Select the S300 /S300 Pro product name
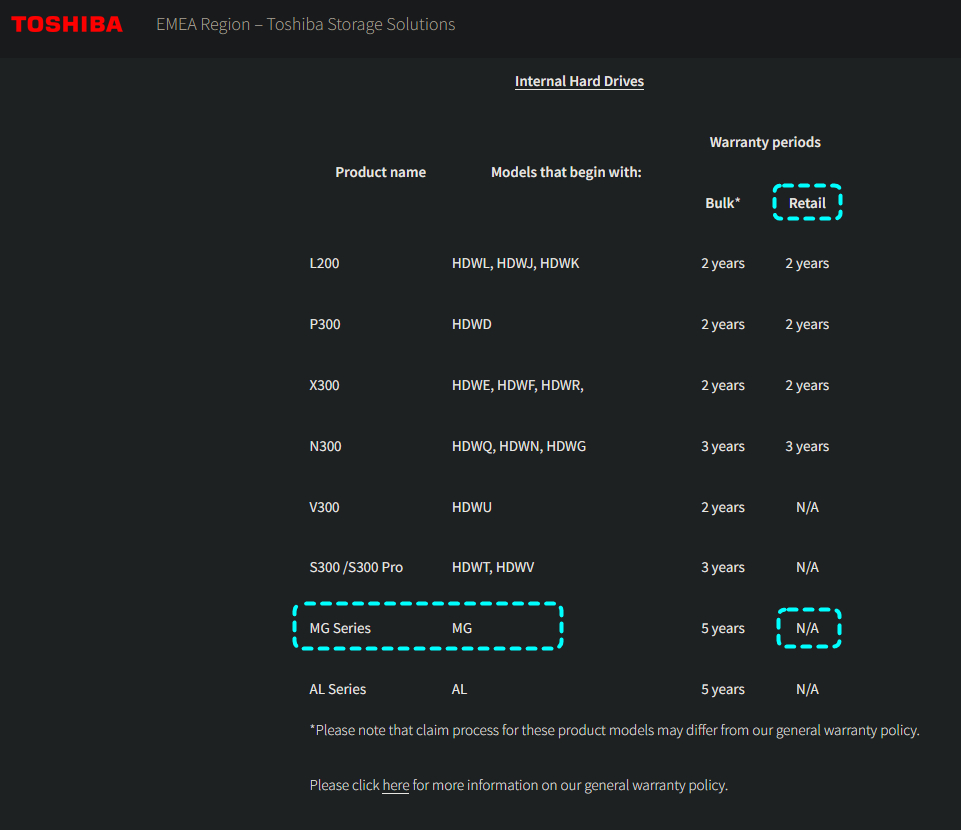 (x=356, y=567)
